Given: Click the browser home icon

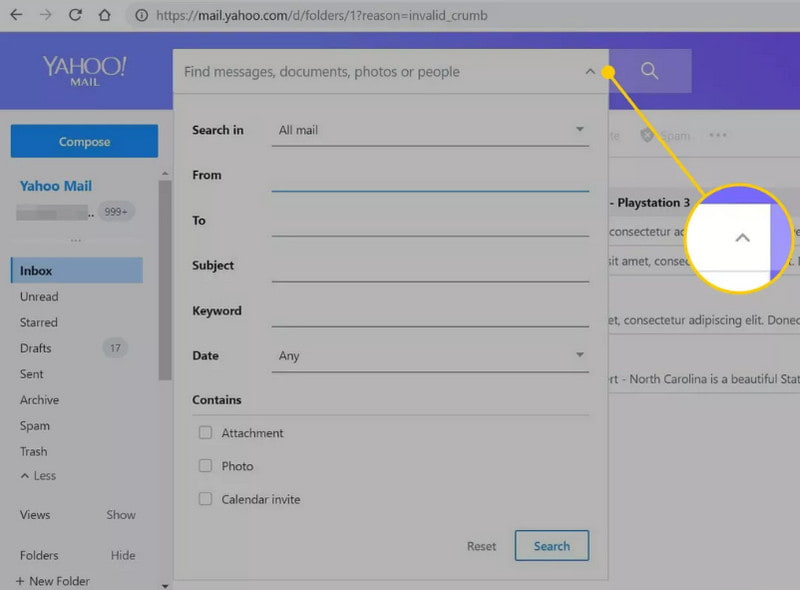Looking at the screenshot, I should pyautogui.click(x=104, y=15).
